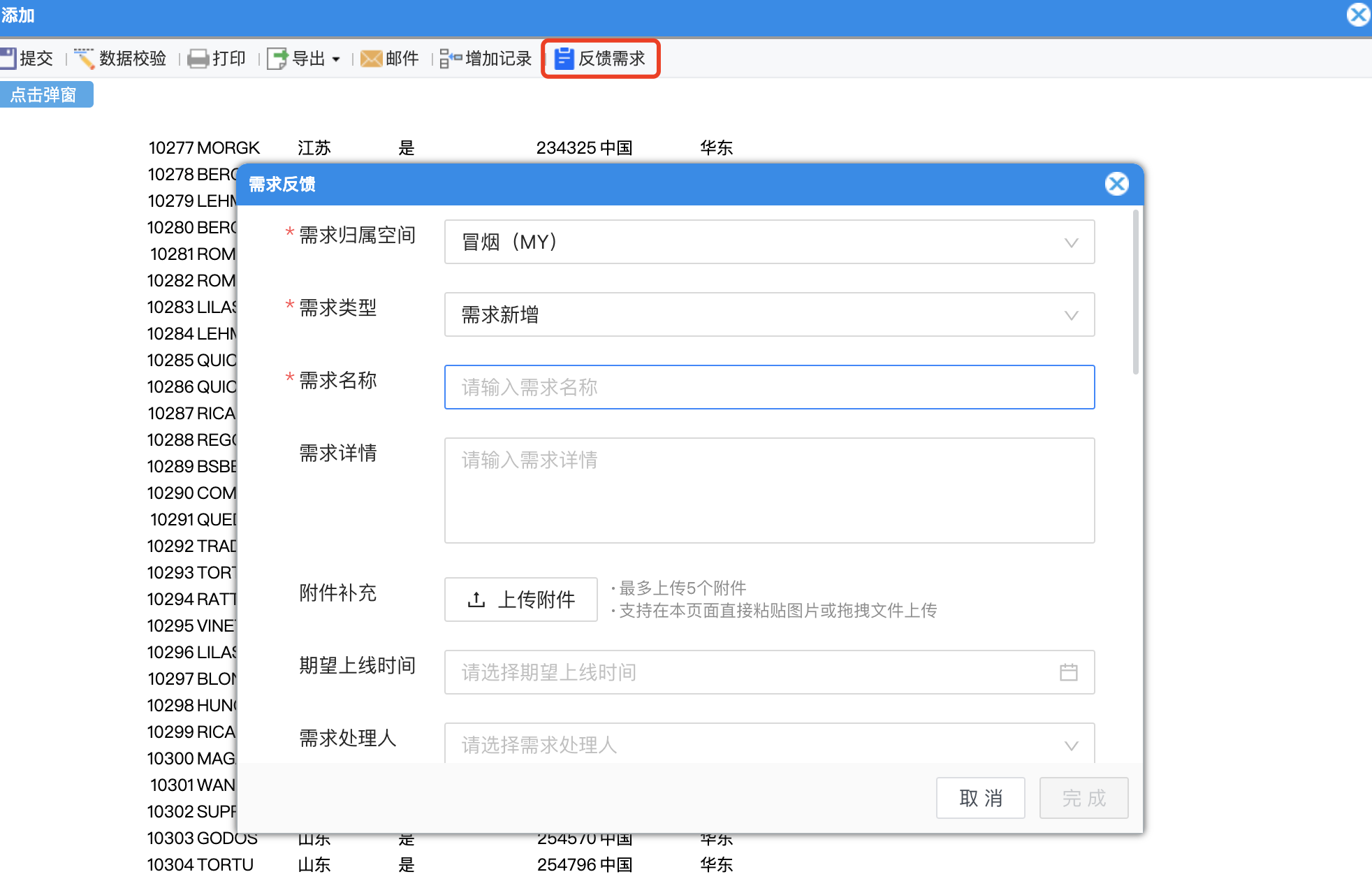Click the add record (增加记录) icon
The width and height of the screenshot is (1372, 879).
451,58
